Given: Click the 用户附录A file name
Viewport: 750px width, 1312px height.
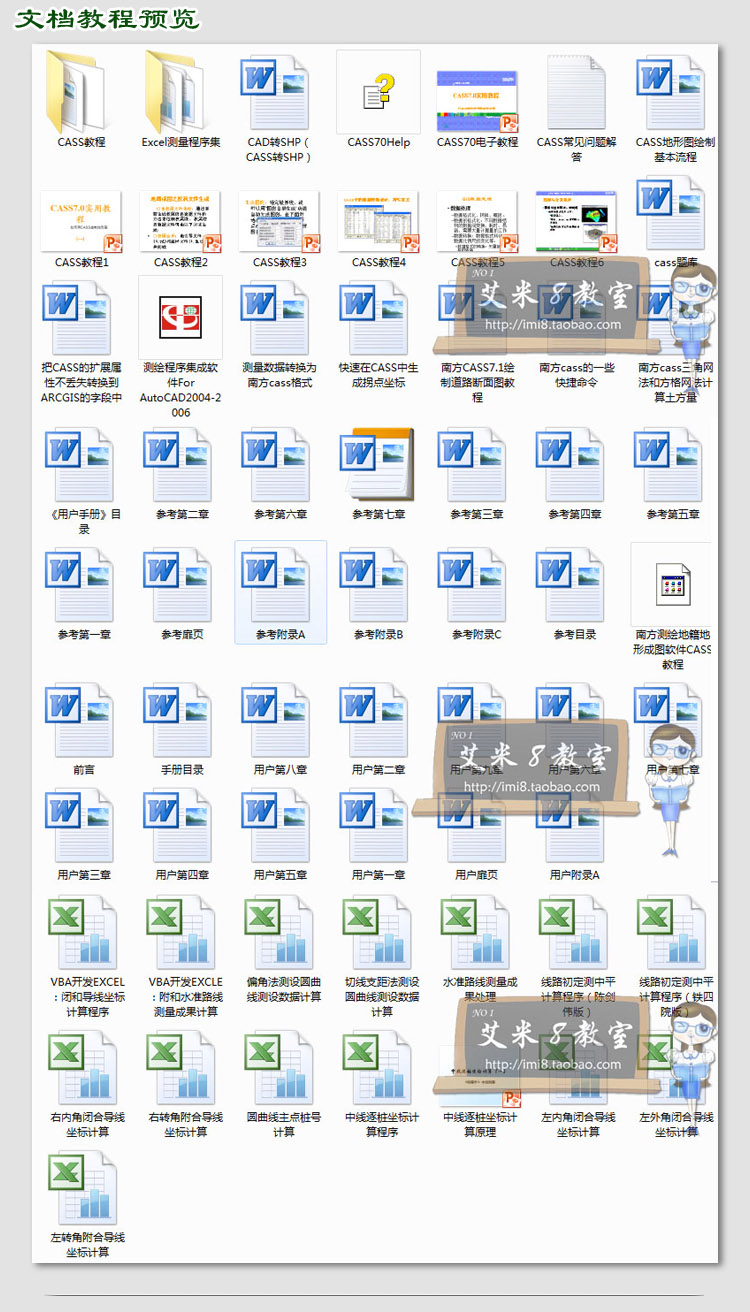Looking at the screenshot, I should tap(575, 875).
